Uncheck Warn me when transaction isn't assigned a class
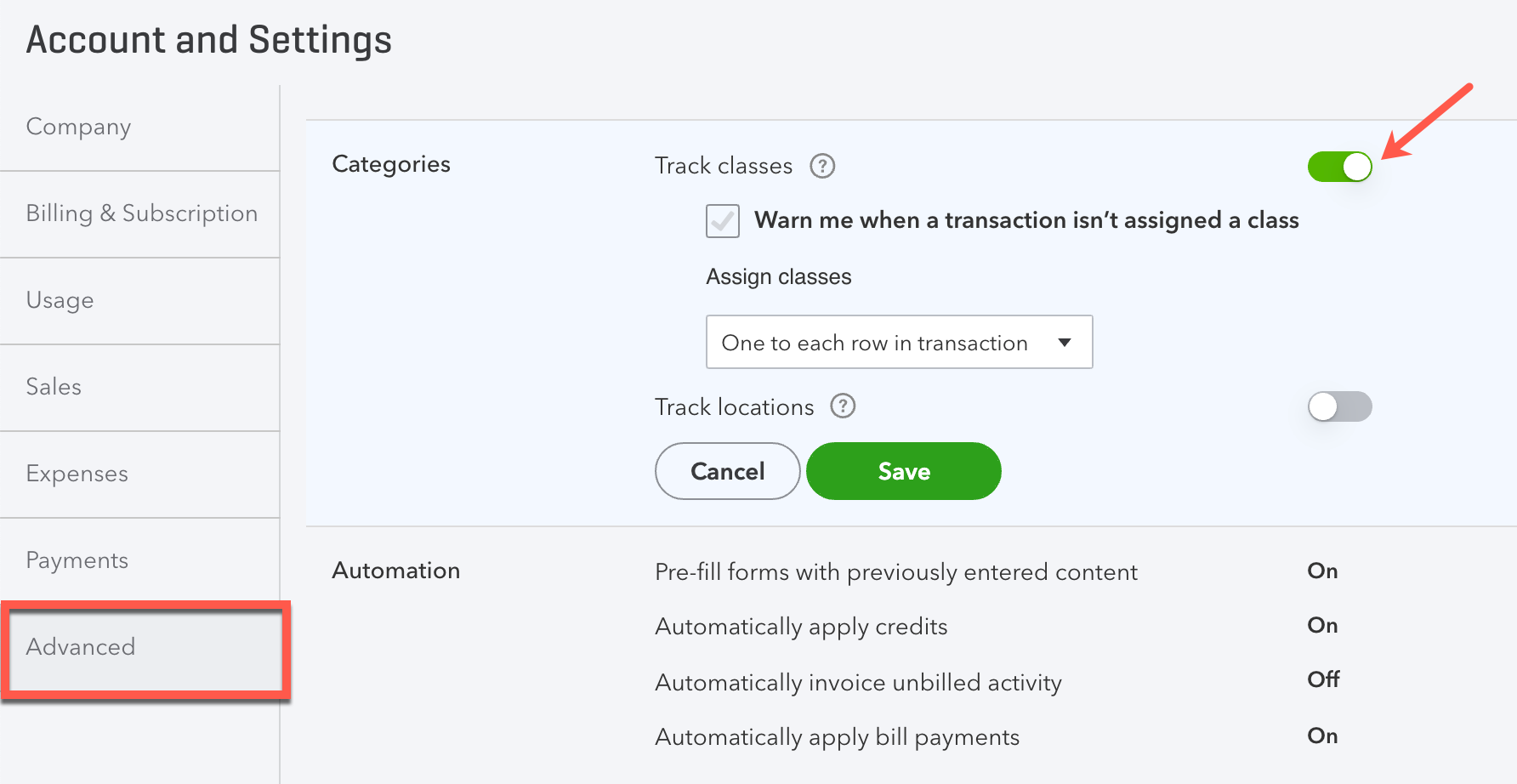 (x=723, y=221)
